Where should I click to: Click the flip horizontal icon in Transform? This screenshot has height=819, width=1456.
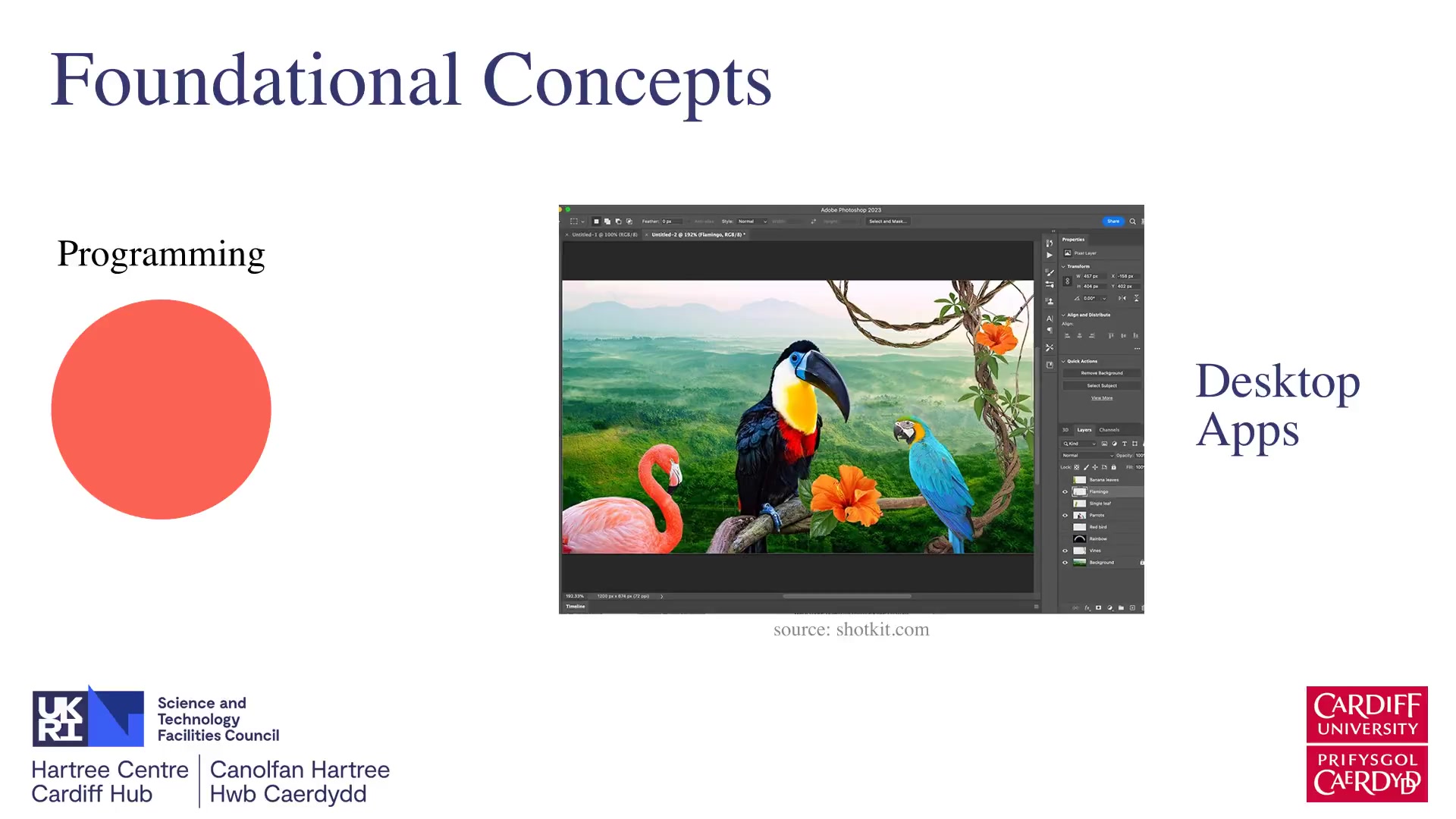tap(1122, 298)
